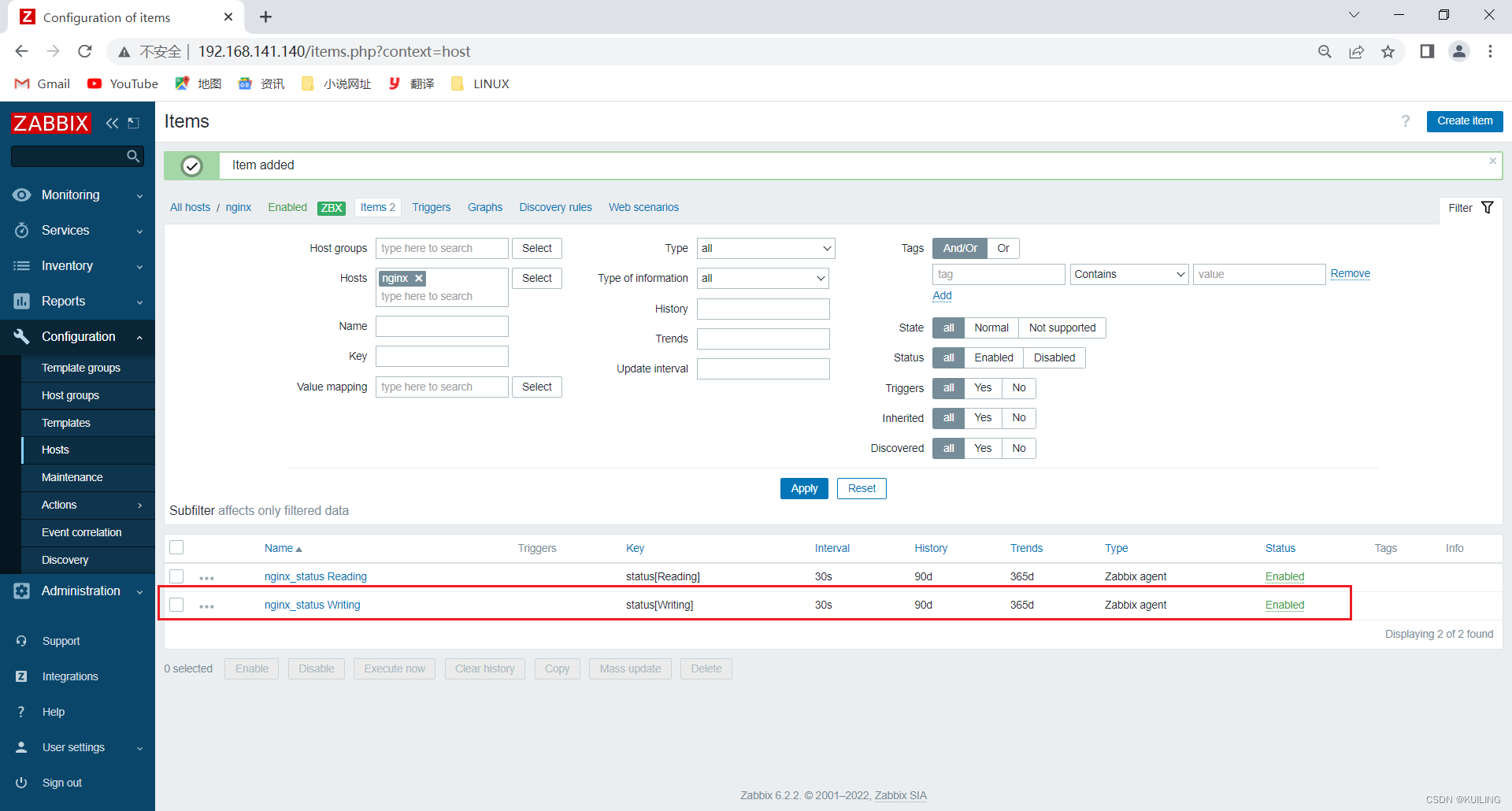Click the Remove tag link

tap(1350, 273)
